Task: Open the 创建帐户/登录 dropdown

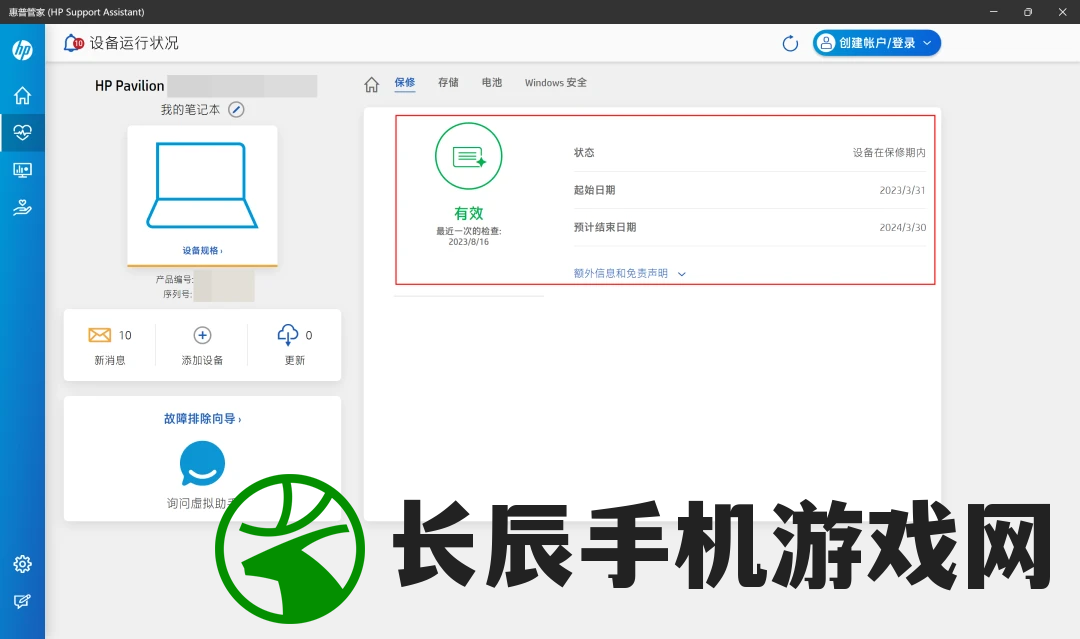Action: [x=876, y=43]
